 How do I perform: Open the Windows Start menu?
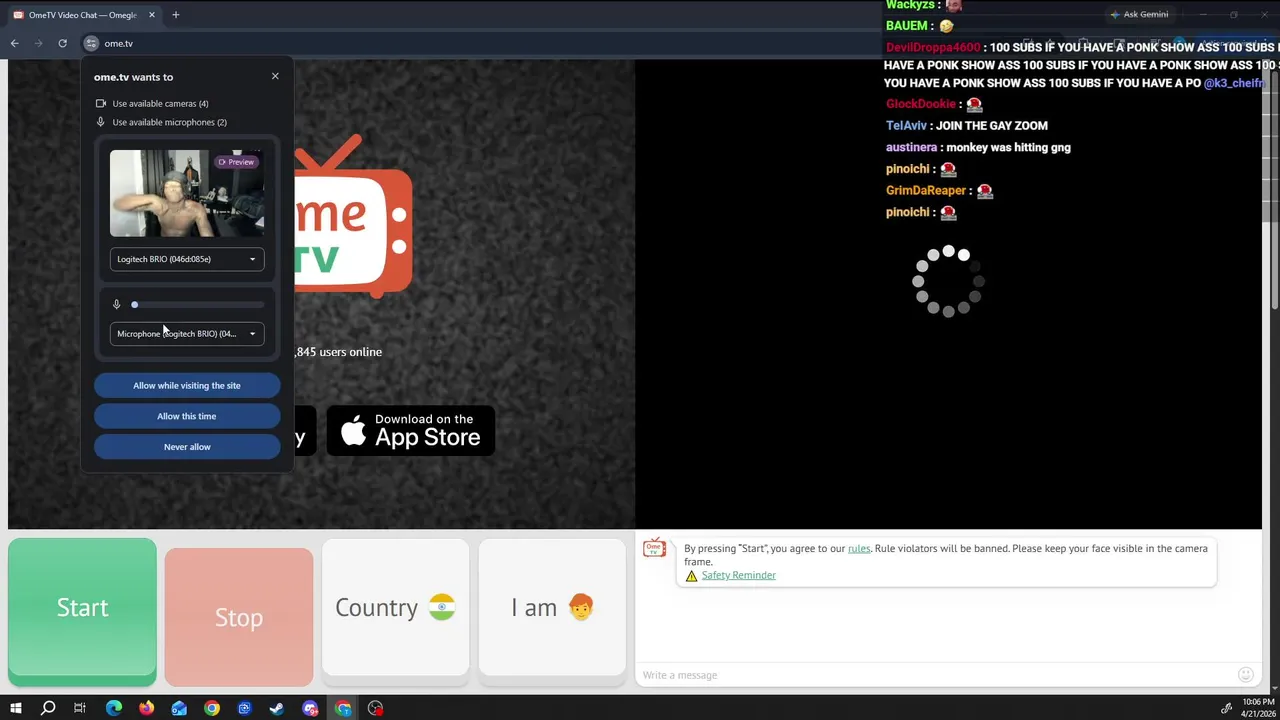(x=15, y=708)
